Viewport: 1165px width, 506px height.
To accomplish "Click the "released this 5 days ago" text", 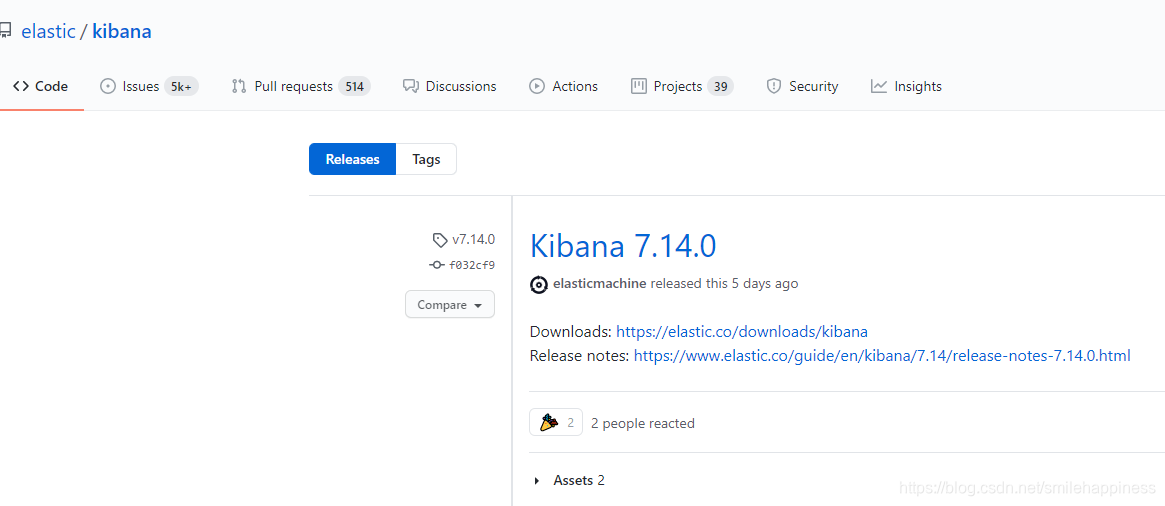I will [x=724, y=284].
